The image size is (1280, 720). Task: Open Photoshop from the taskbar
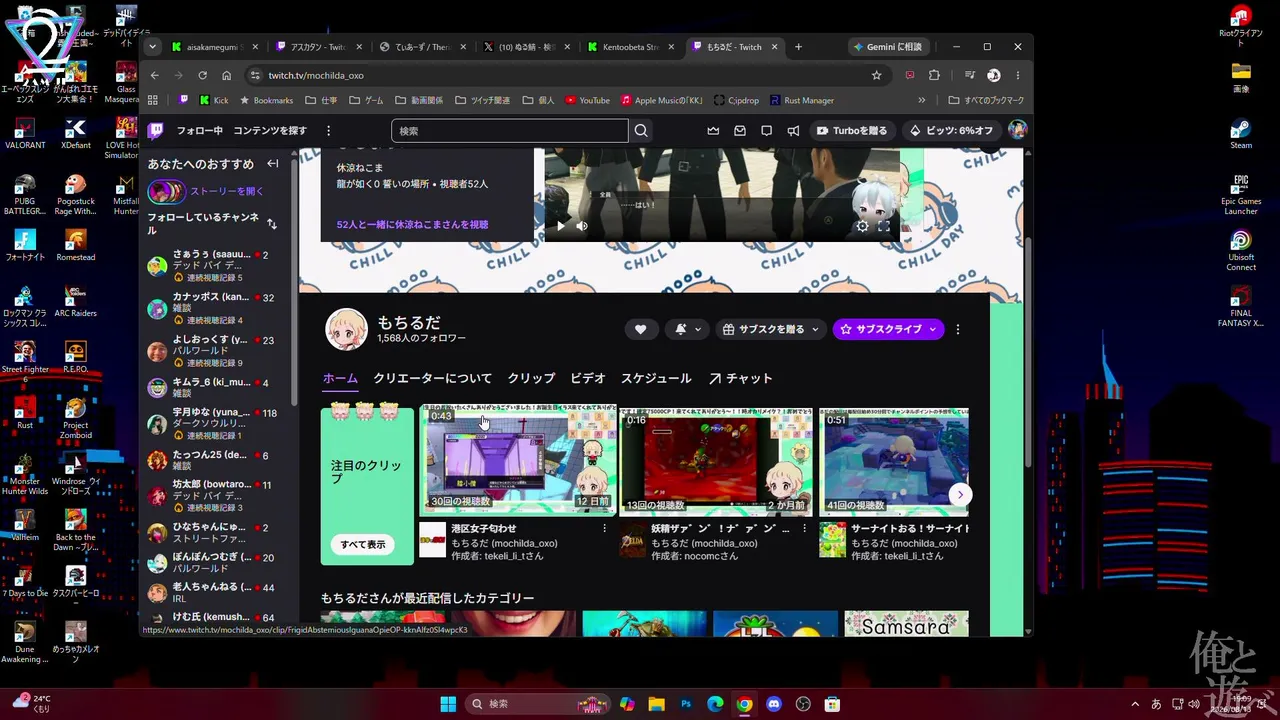pos(686,704)
